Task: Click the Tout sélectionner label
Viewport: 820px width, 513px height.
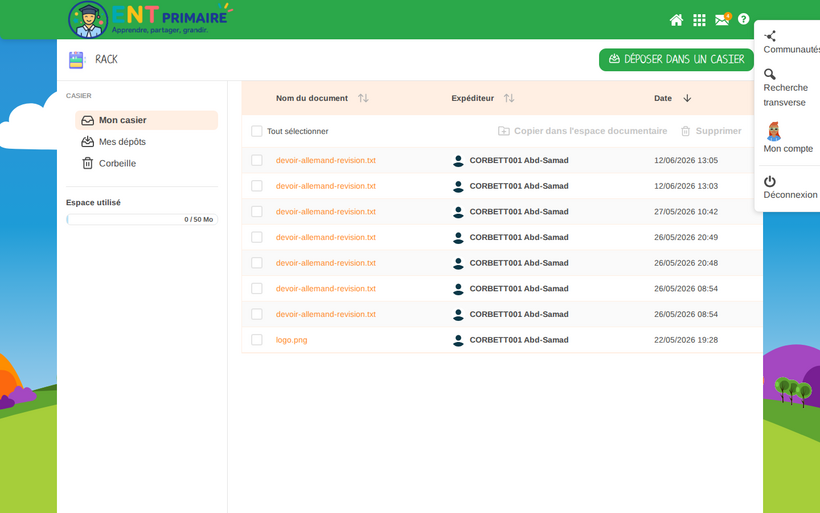Action: [298, 131]
